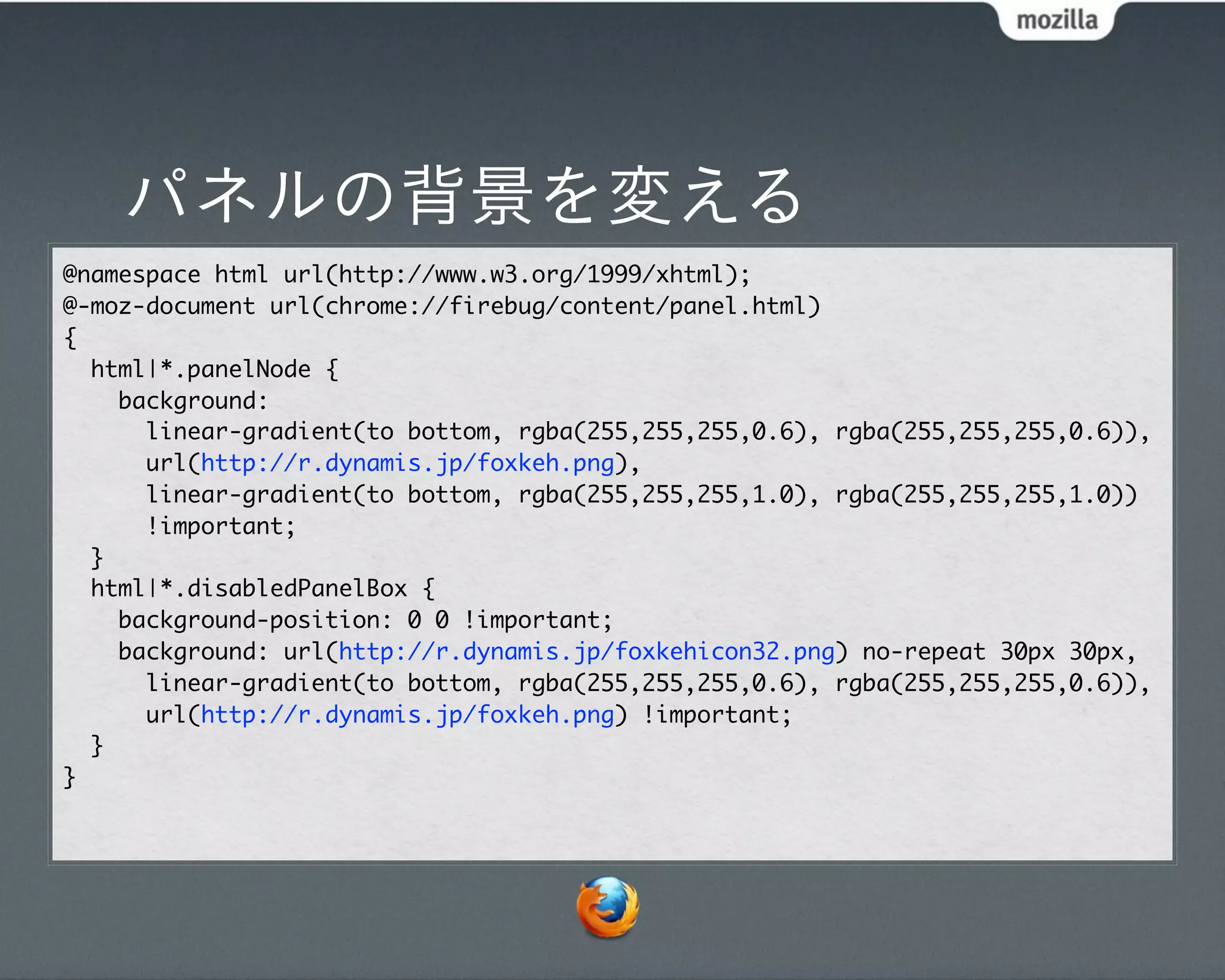
Task: Open the foxkeh.png link followed by !important
Action: coord(407,715)
